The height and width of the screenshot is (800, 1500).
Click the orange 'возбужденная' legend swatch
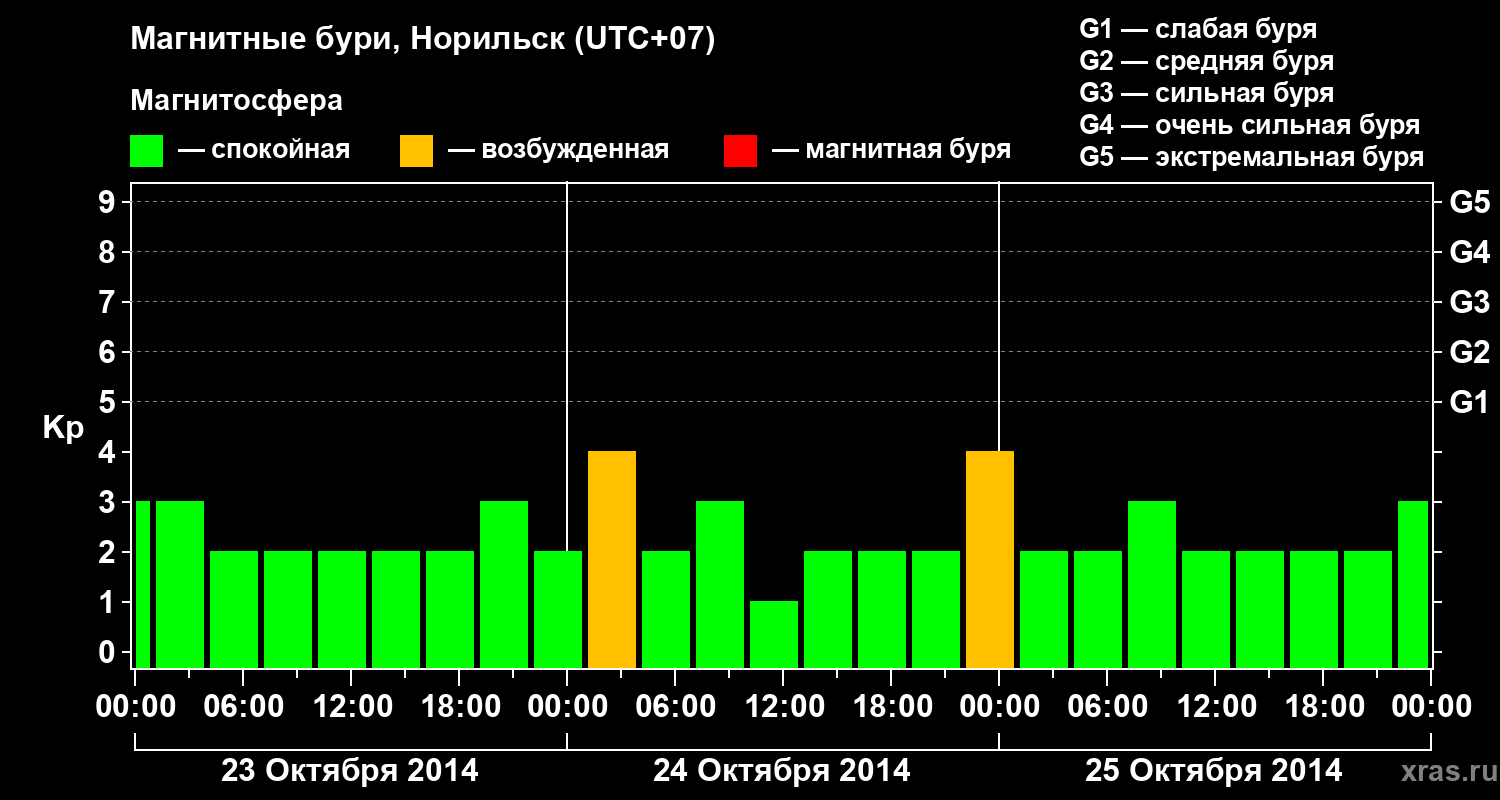tap(416, 151)
